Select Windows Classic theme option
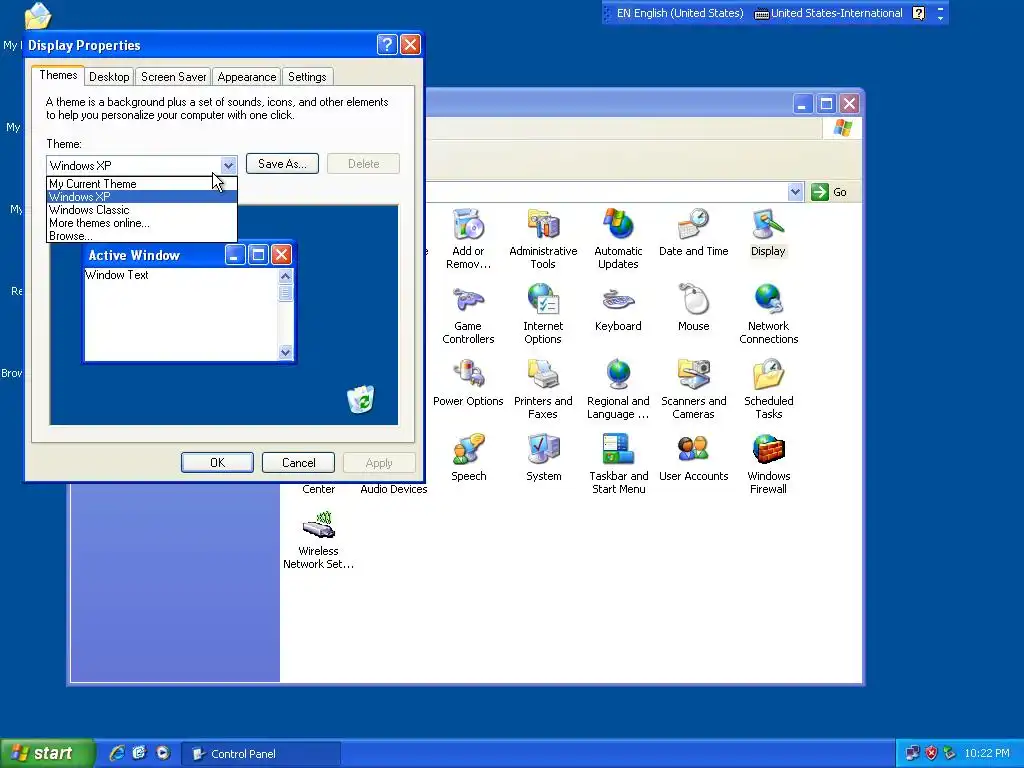1024x768 pixels. point(142,210)
